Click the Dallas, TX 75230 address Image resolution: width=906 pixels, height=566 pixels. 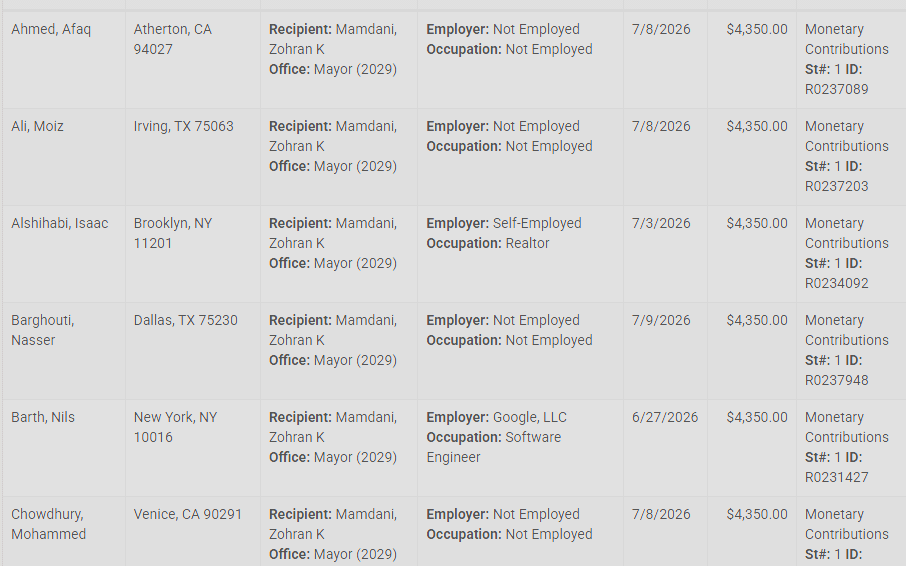pos(185,321)
